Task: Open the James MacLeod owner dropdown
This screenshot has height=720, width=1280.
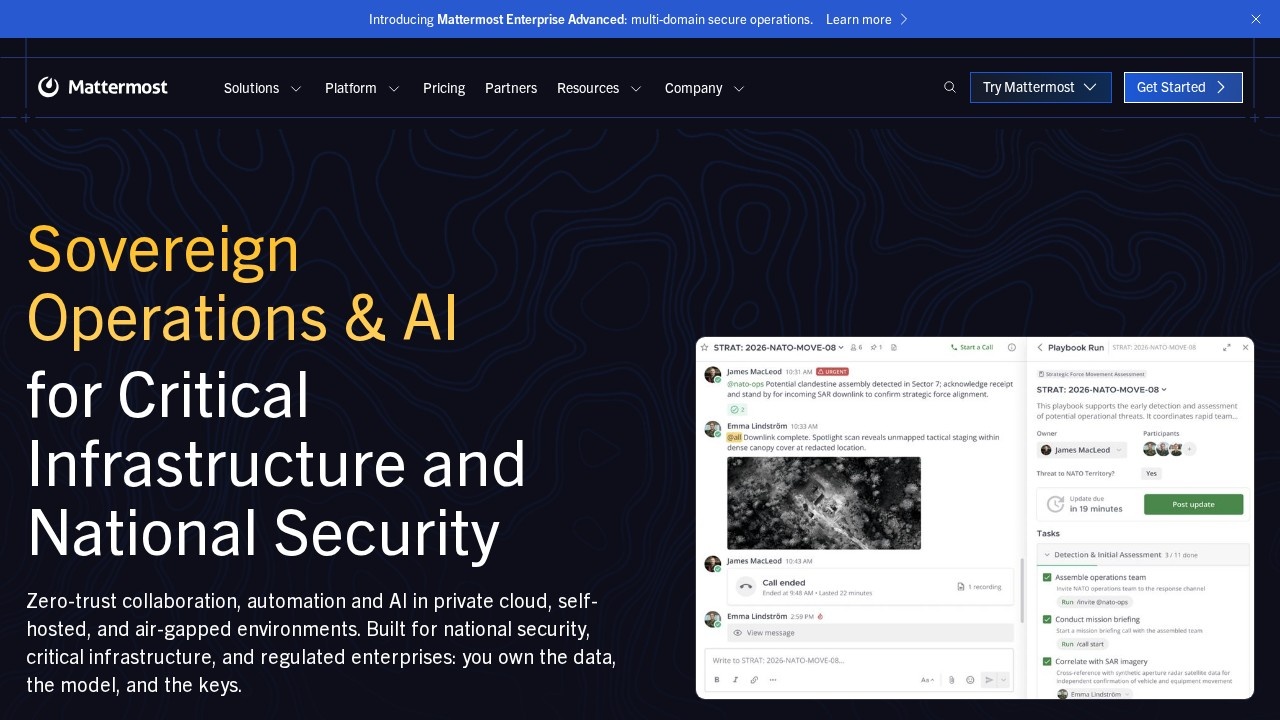Action: tap(1082, 450)
